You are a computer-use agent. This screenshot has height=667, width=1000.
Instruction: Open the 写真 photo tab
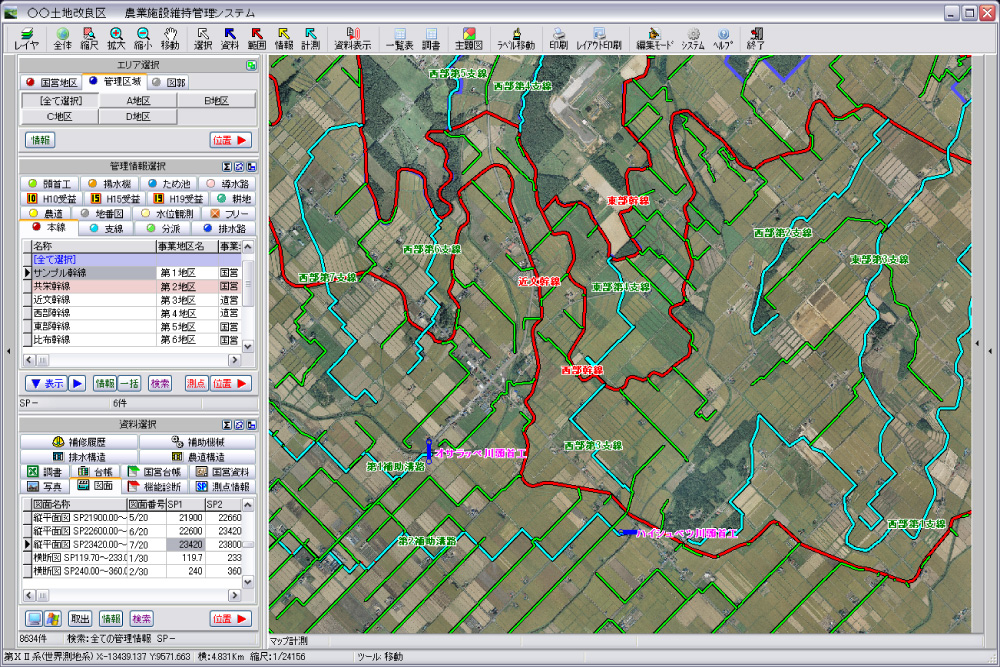click(47, 485)
